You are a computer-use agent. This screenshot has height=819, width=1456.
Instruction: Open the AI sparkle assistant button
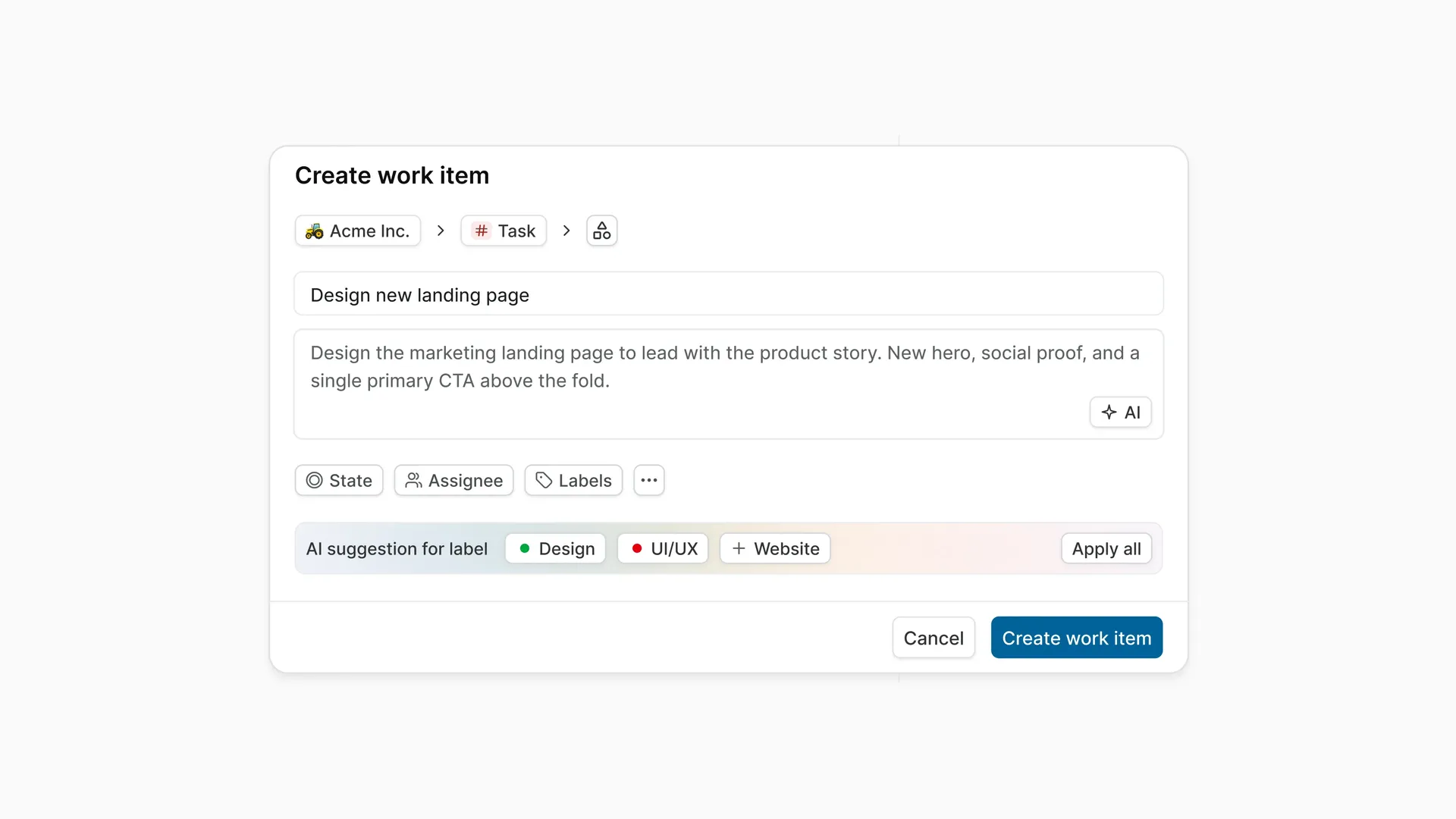[1121, 413]
